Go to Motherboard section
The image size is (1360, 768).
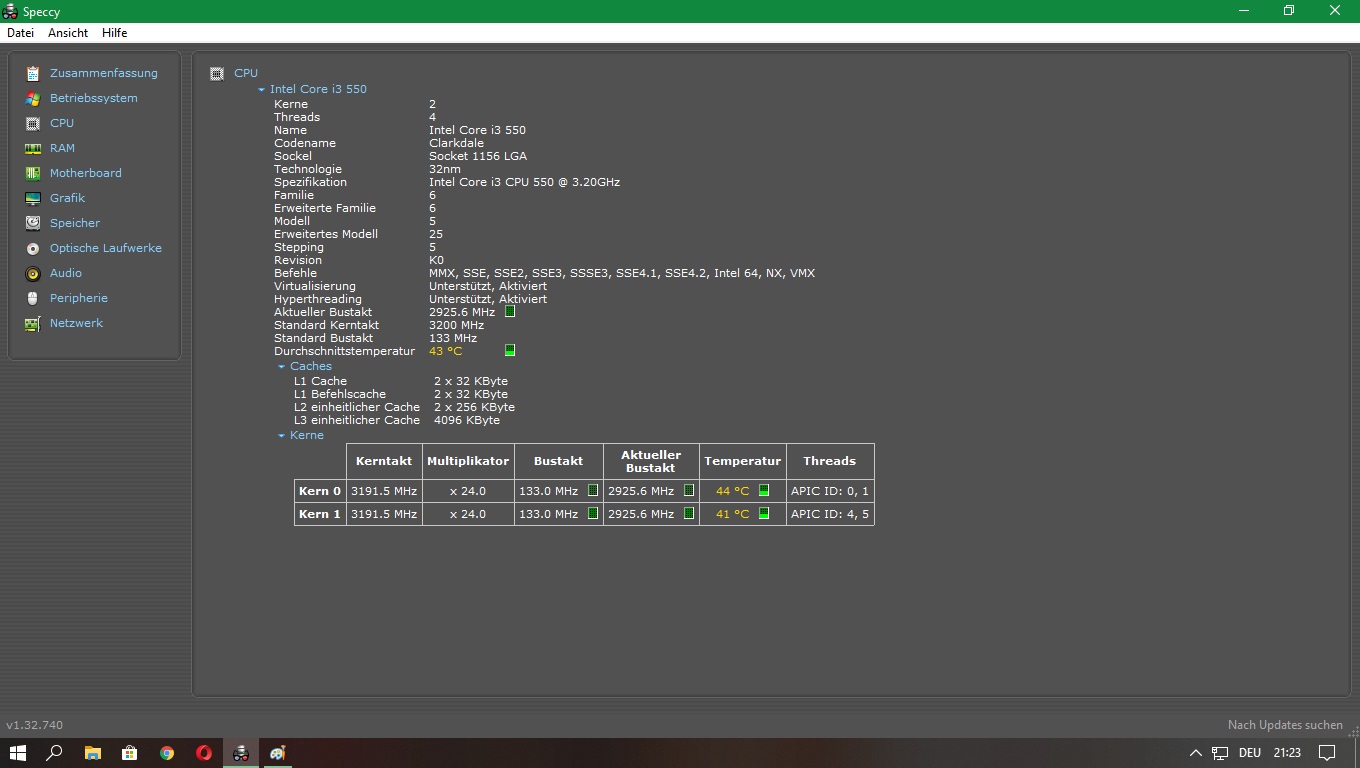86,173
